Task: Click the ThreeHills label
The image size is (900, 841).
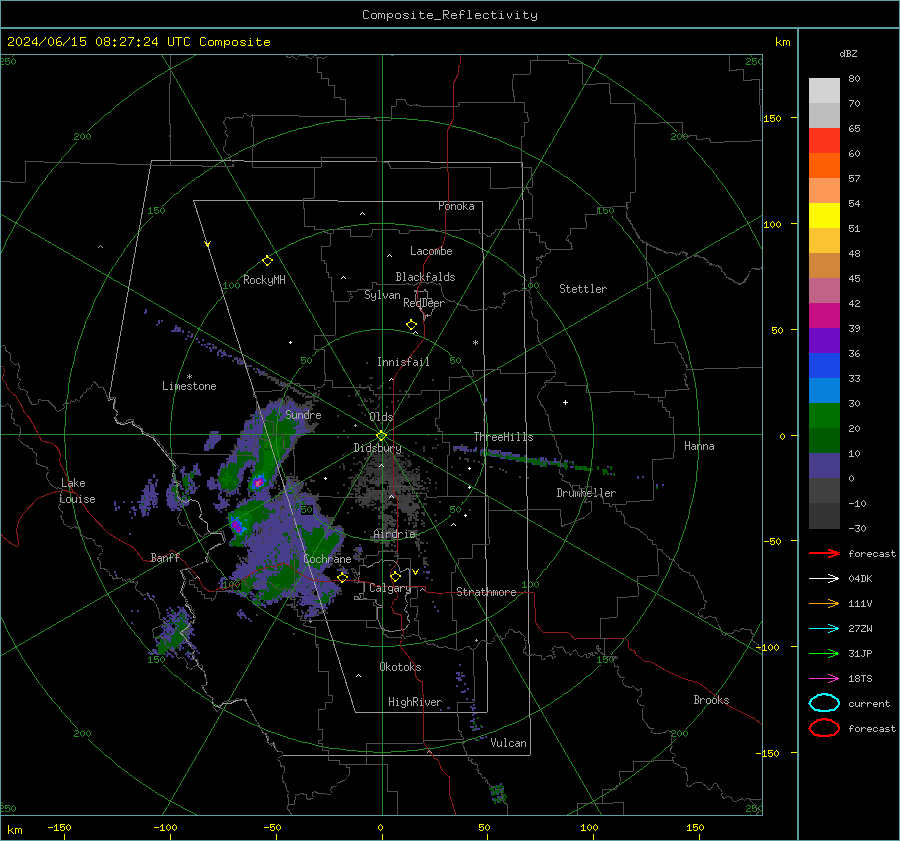Action: (x=503, y=437)
